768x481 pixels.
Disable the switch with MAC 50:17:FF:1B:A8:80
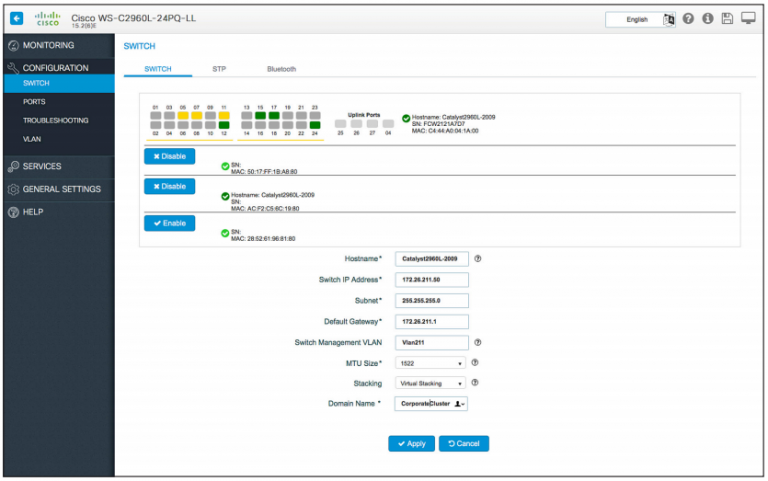pos(169,157)
